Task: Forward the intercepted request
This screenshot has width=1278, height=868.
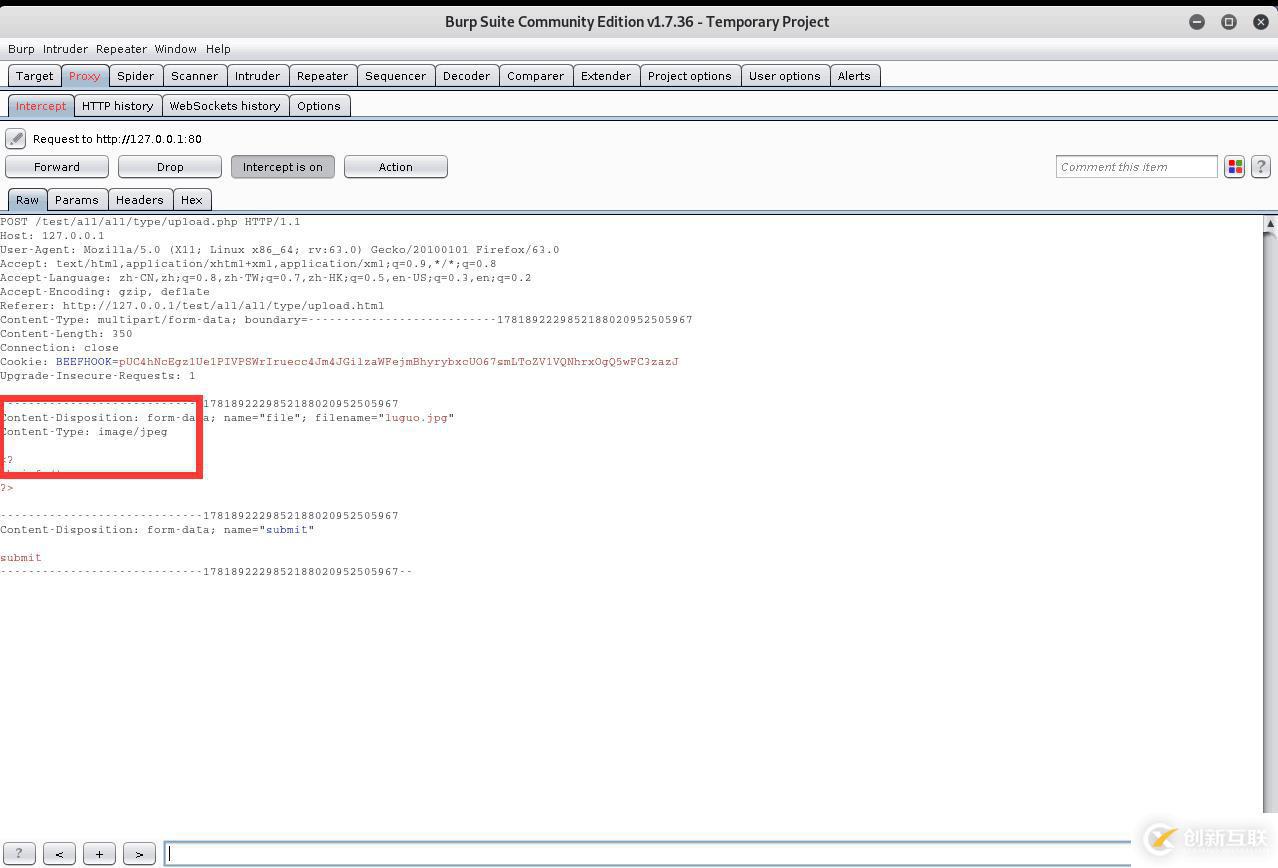Action: point(57,167)
